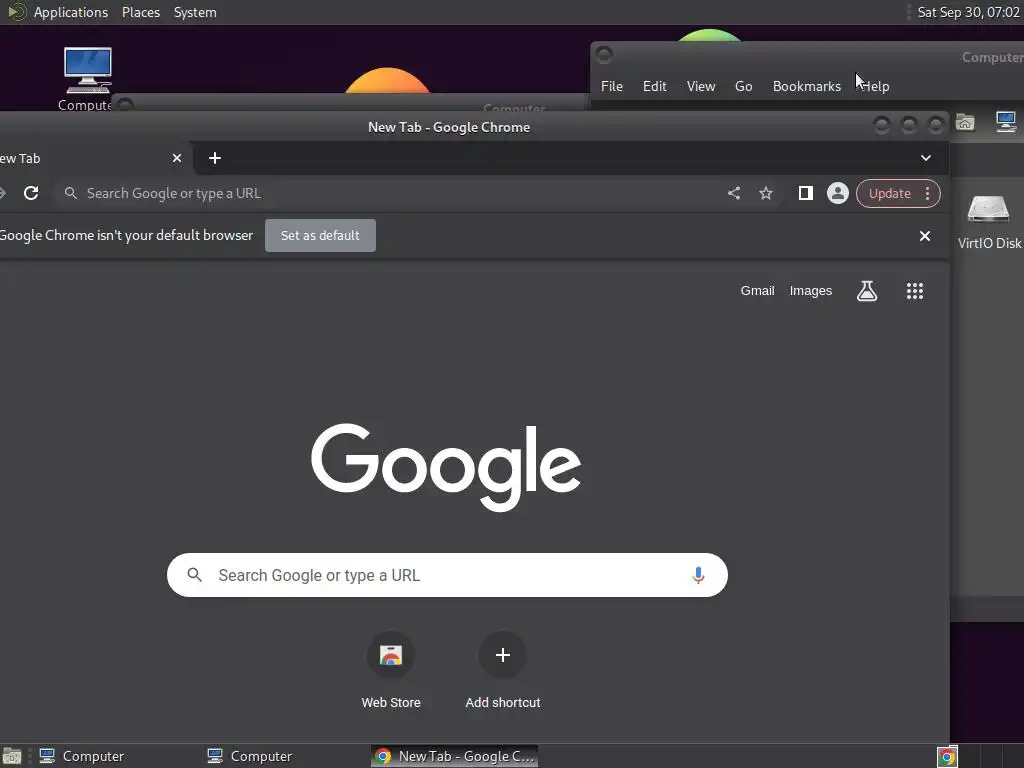Open a new tab with plus button

[215, 158]
